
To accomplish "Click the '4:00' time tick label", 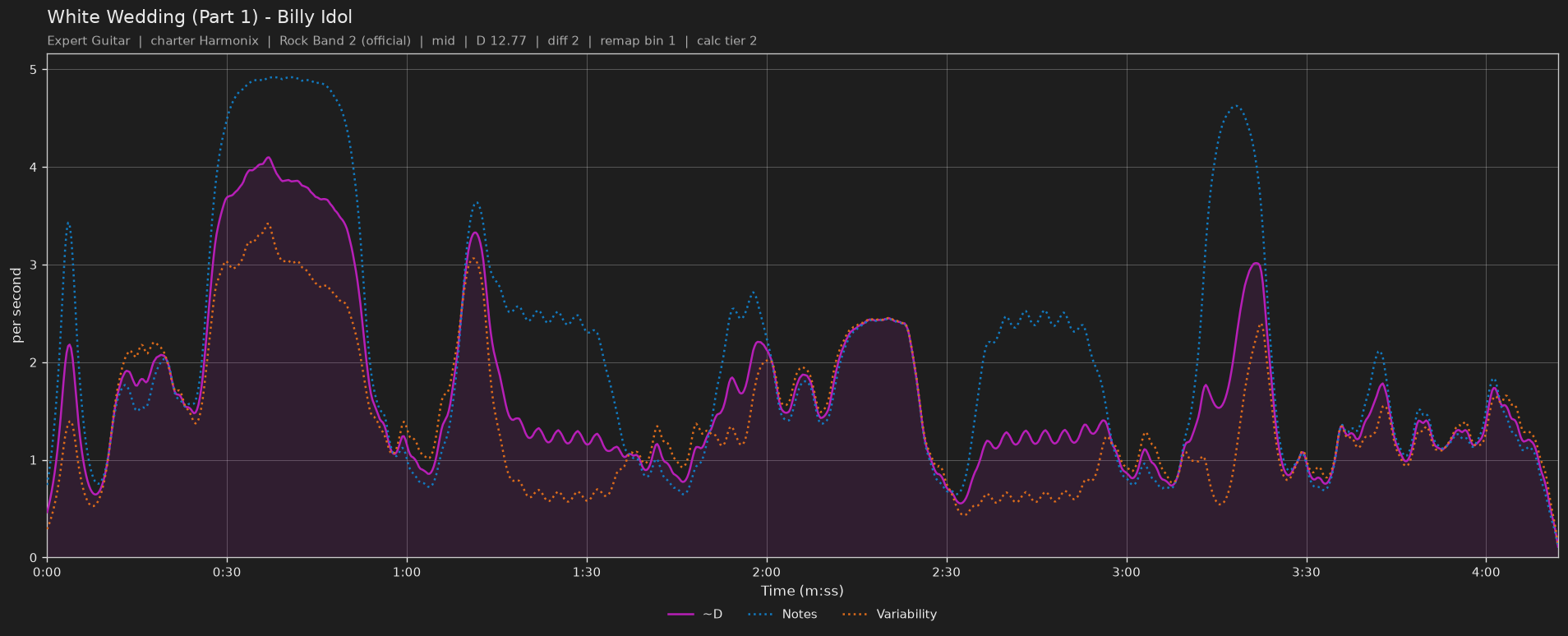I will pos(1487,572).
